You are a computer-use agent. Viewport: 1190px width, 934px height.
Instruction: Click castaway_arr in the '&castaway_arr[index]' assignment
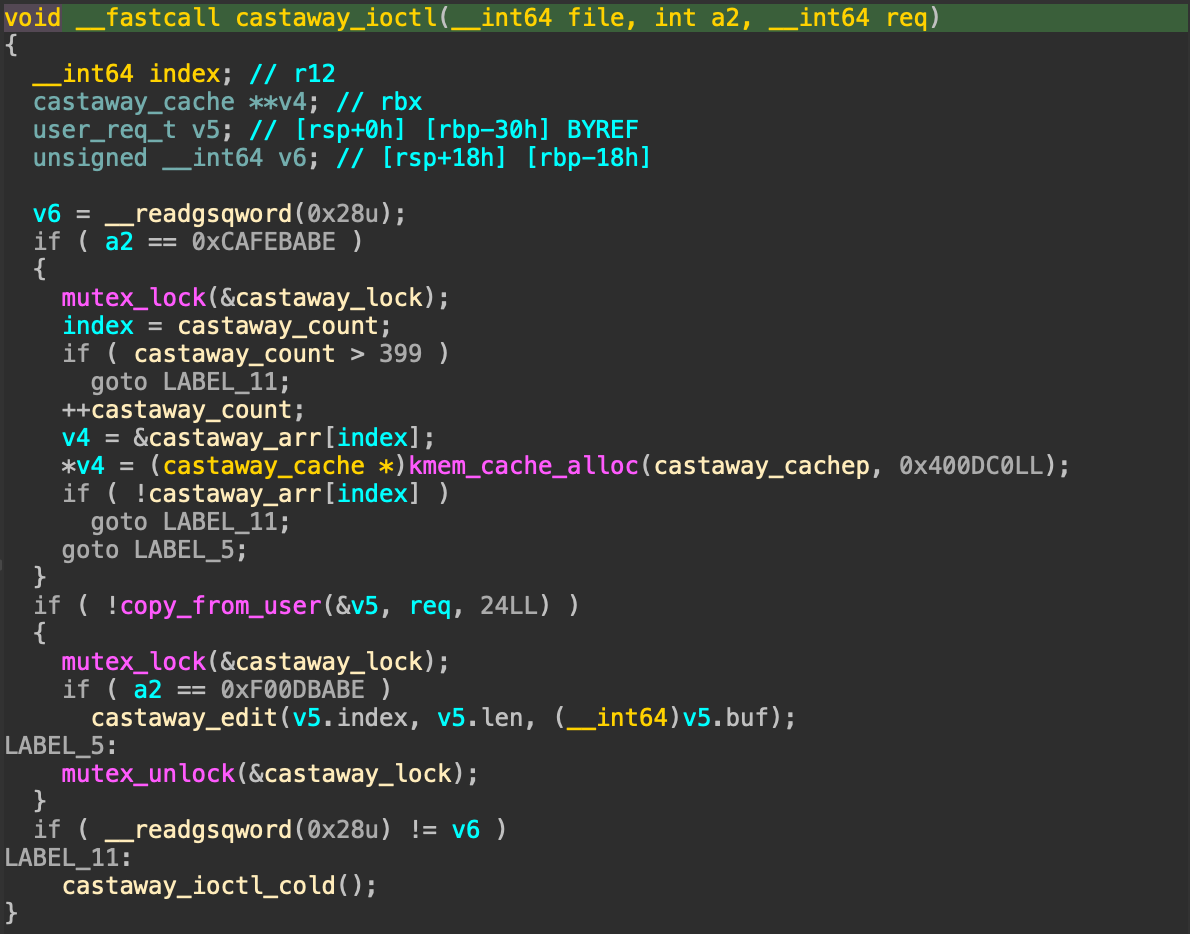[235, 438]
